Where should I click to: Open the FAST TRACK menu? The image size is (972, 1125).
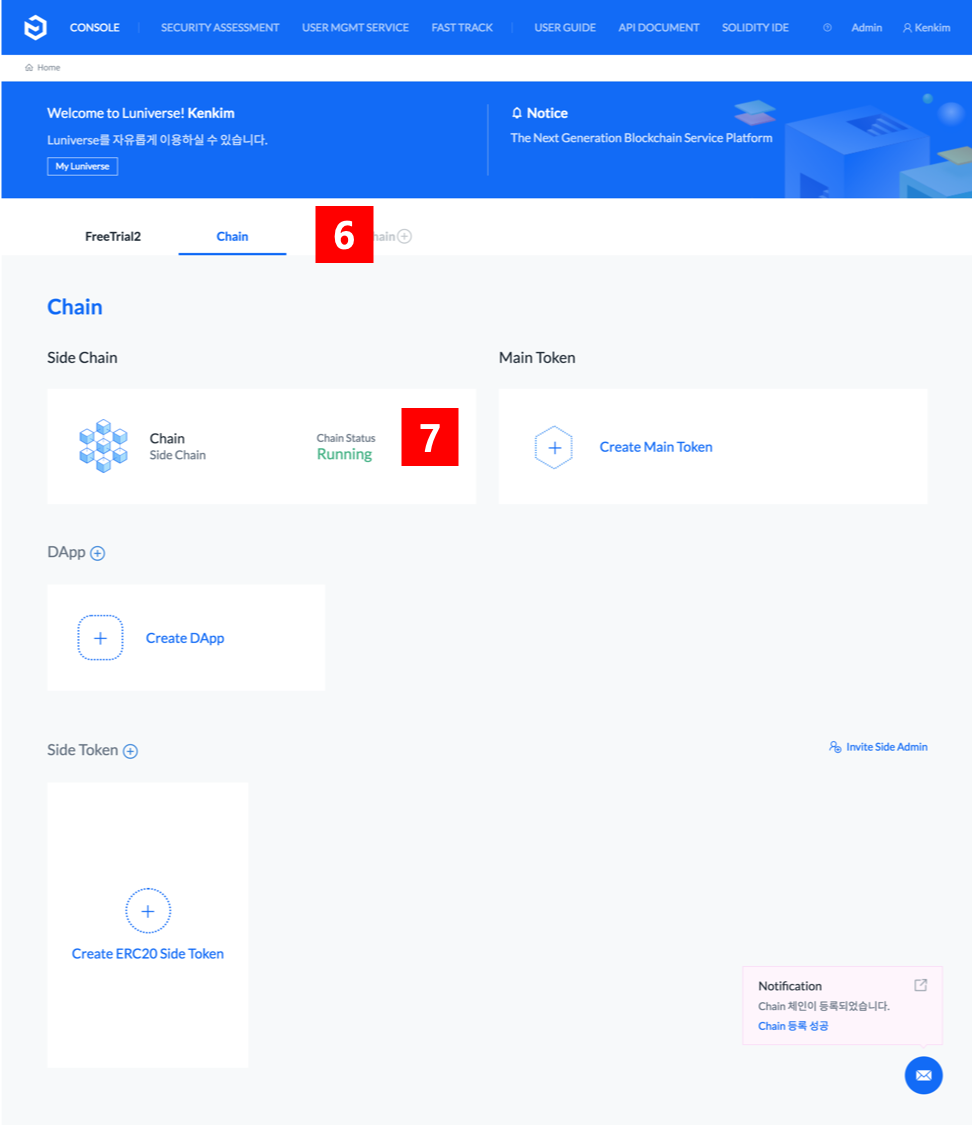coord(462,27)
